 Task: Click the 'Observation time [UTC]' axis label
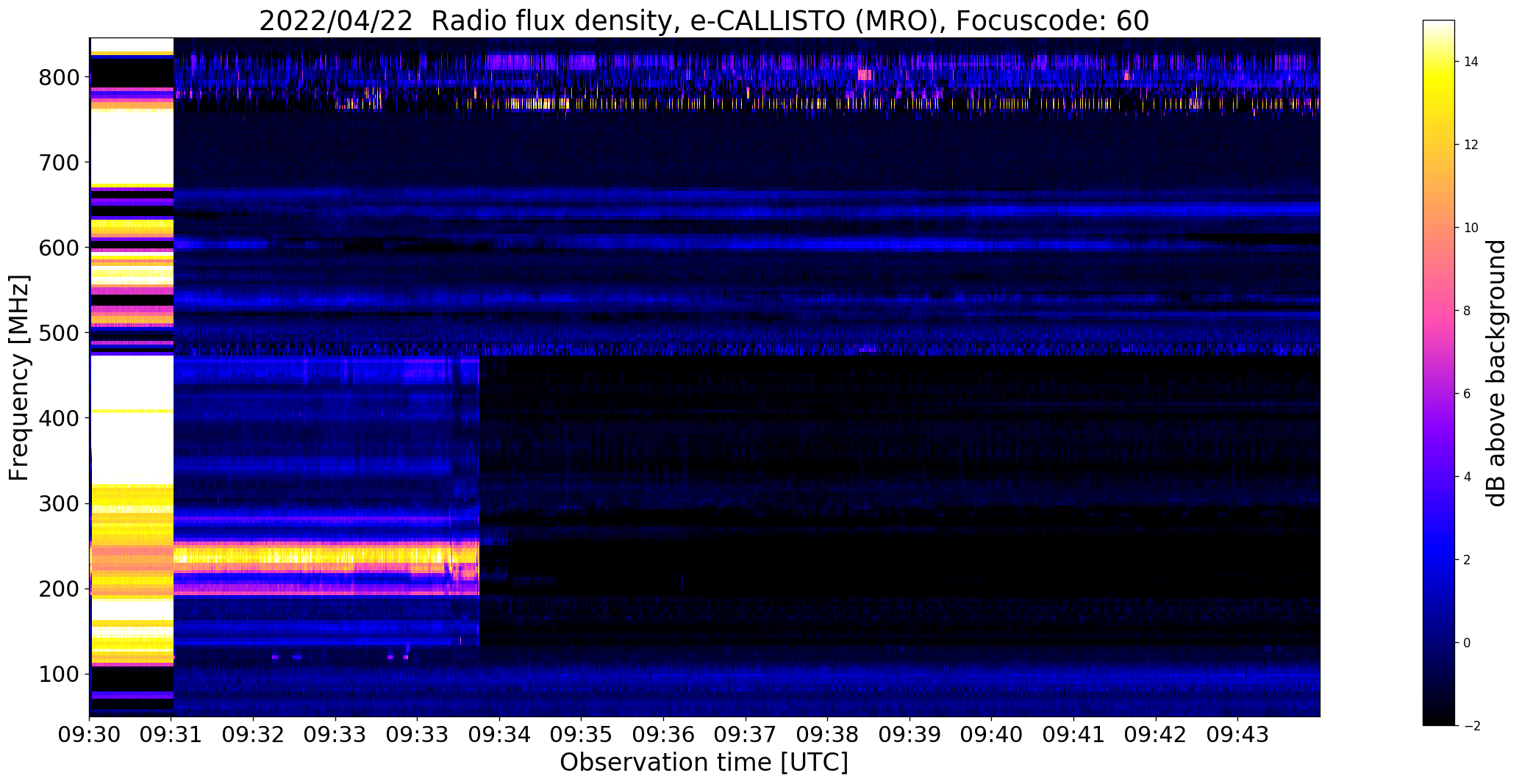pos(704,762)
